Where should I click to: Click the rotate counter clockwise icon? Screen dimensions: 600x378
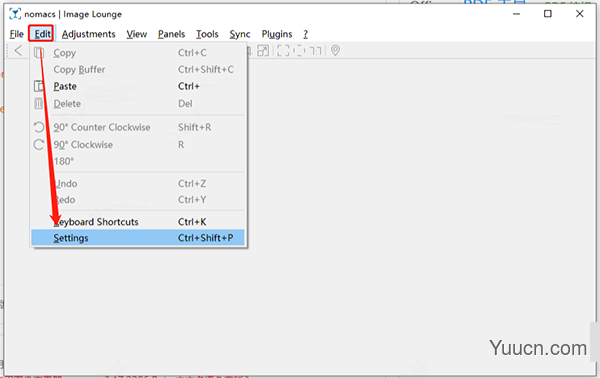pos(39,127)
